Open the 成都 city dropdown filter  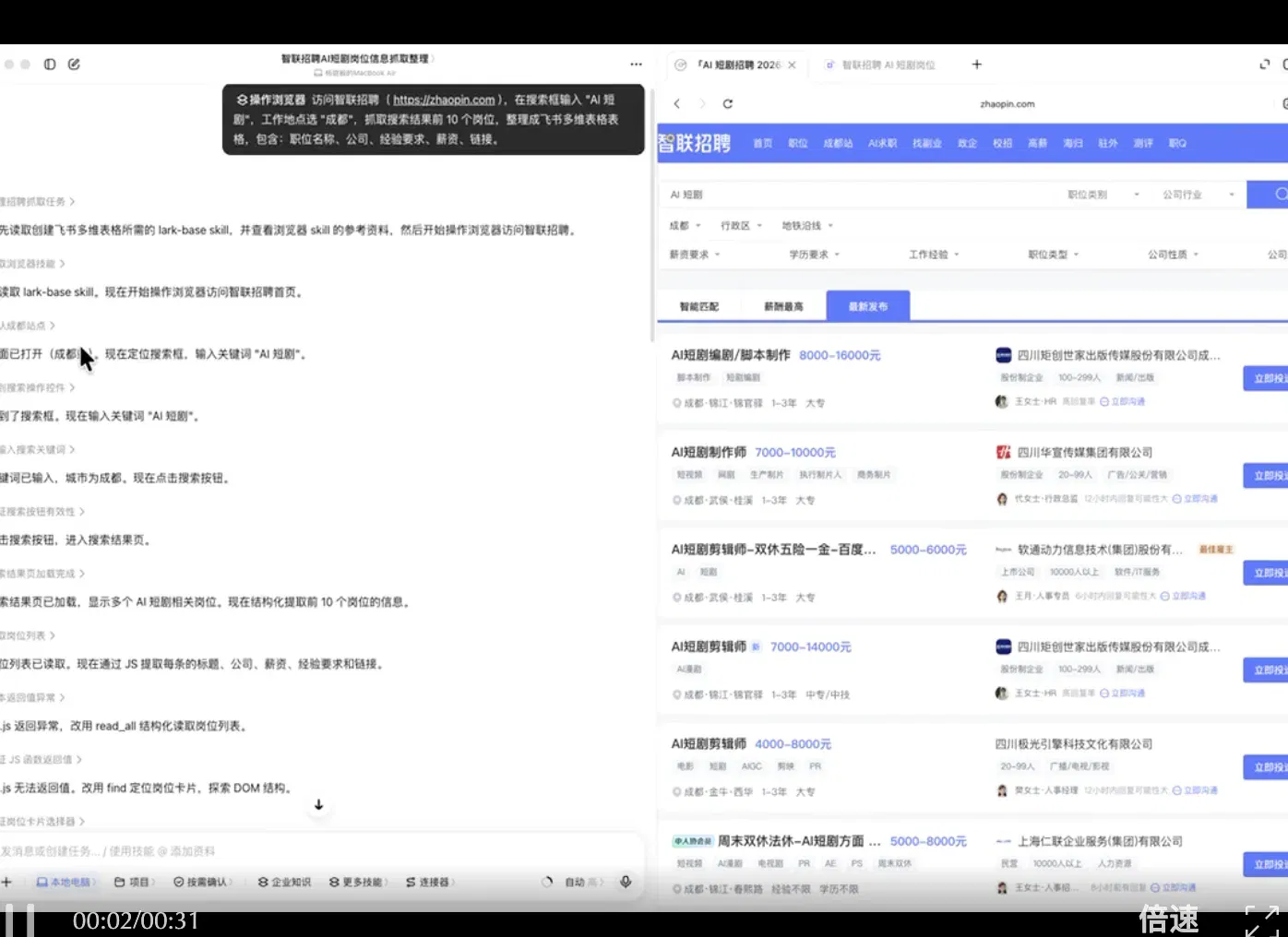[x=685, y=226]
